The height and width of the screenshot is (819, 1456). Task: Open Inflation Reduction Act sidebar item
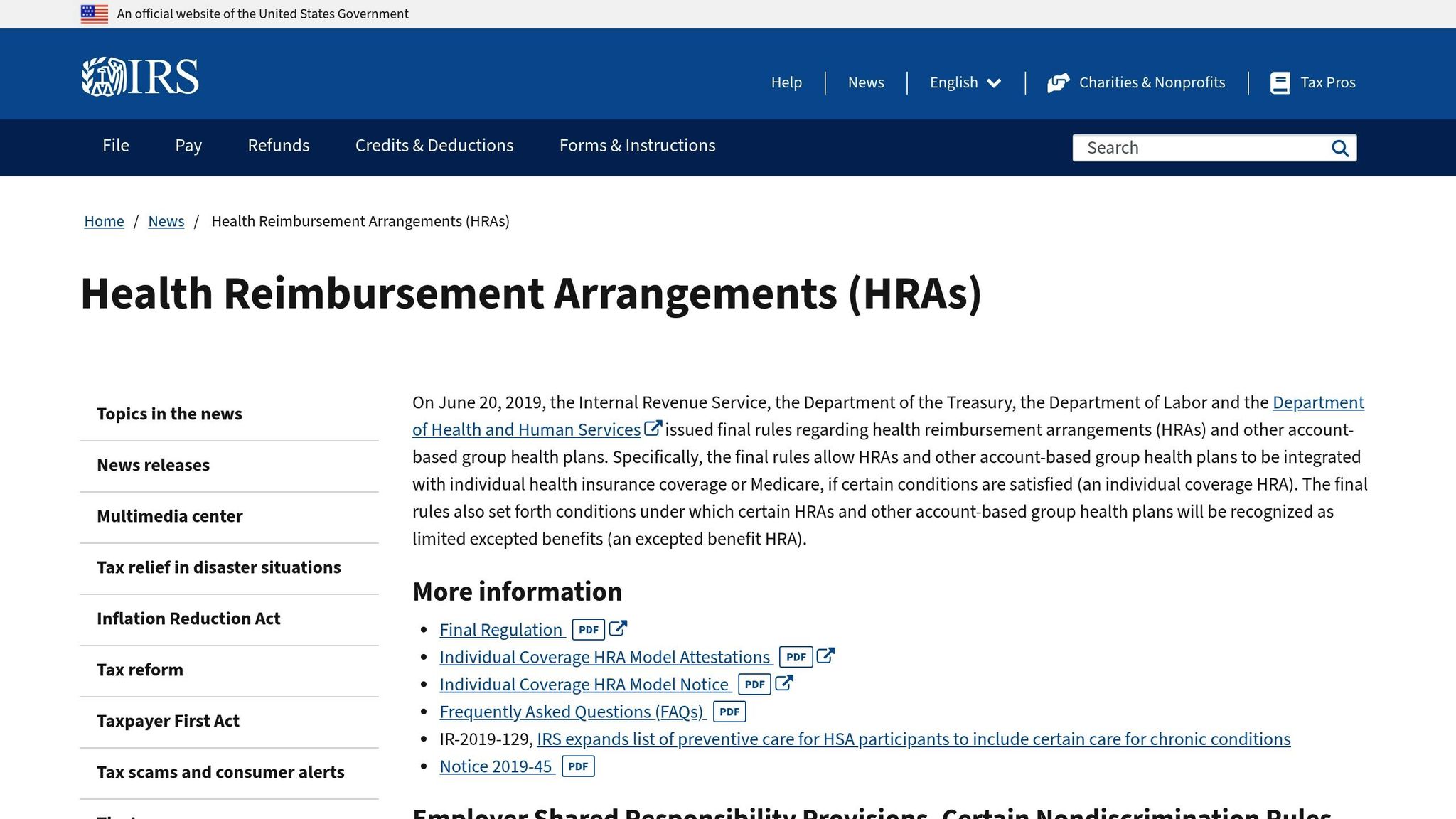[x=229, y=619]
